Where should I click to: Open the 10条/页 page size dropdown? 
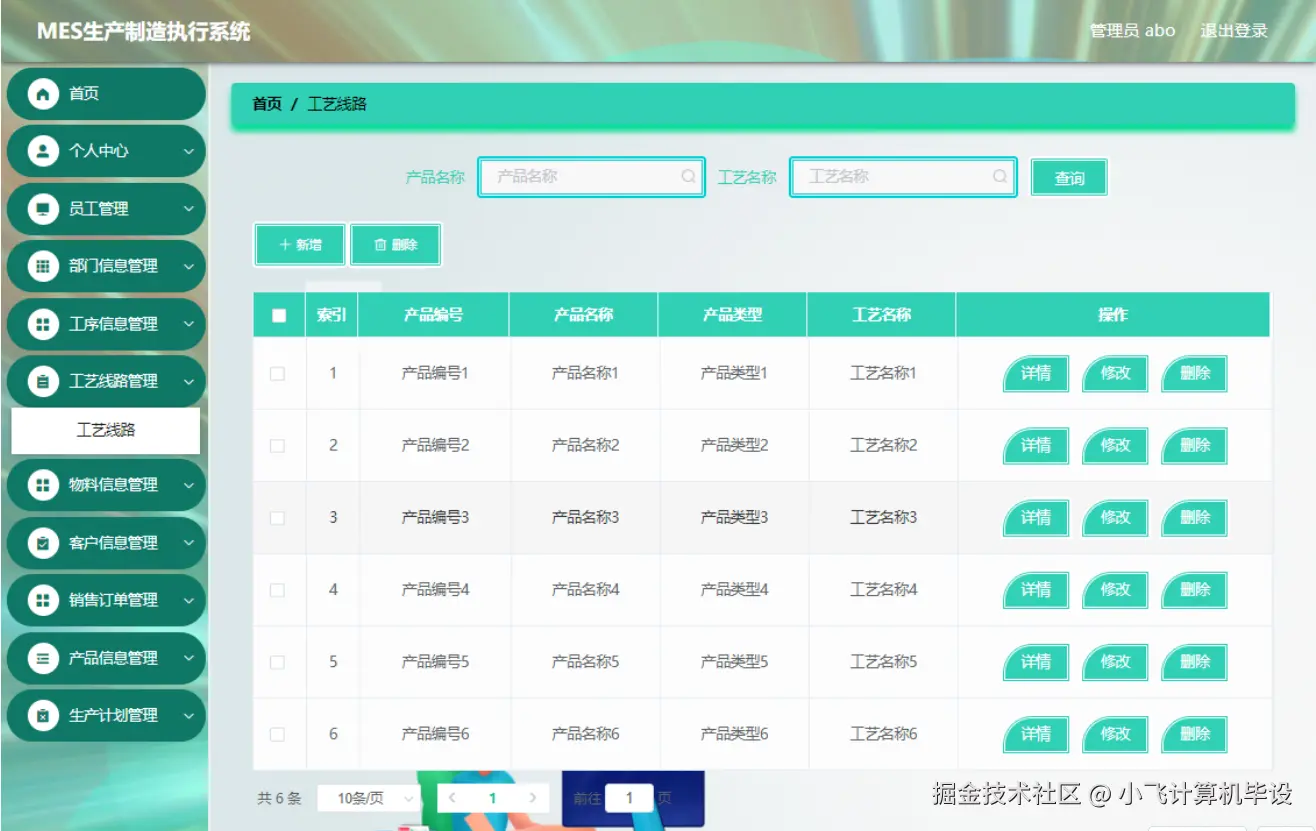click(368, 797)
